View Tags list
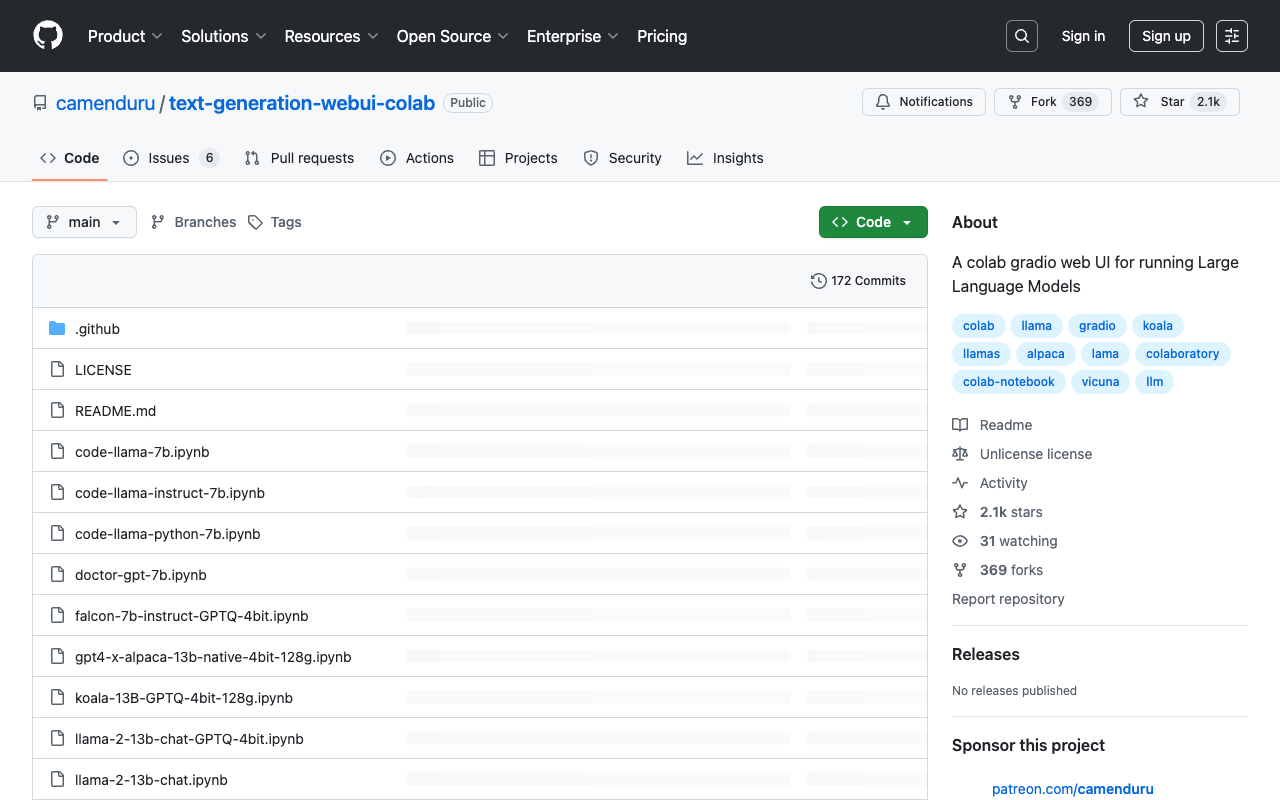Screen dimensions: 1280x800 (x=275, y=222)
